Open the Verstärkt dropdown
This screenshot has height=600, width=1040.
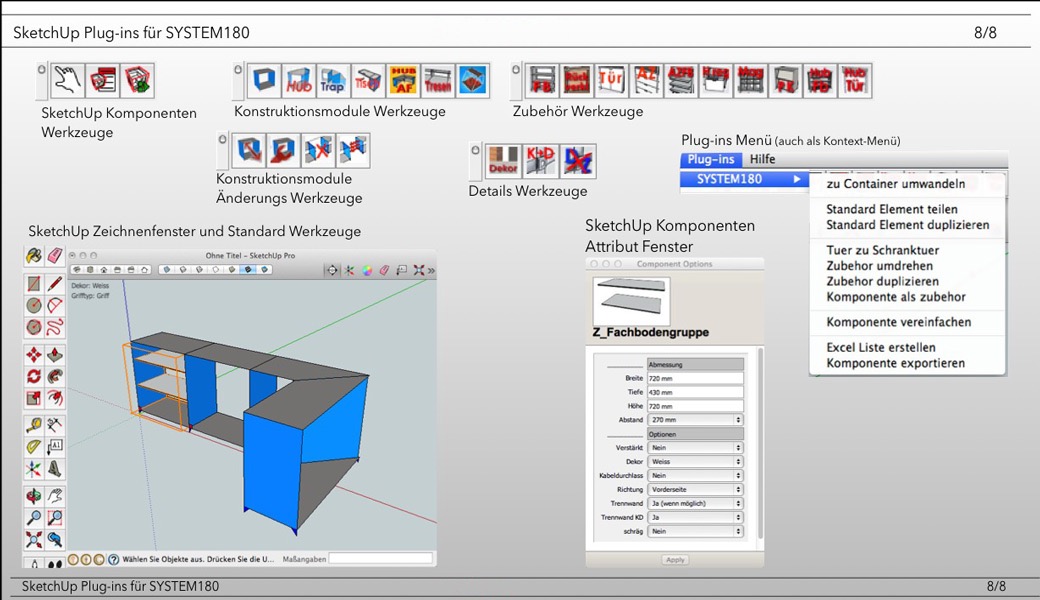click(695, 448)
